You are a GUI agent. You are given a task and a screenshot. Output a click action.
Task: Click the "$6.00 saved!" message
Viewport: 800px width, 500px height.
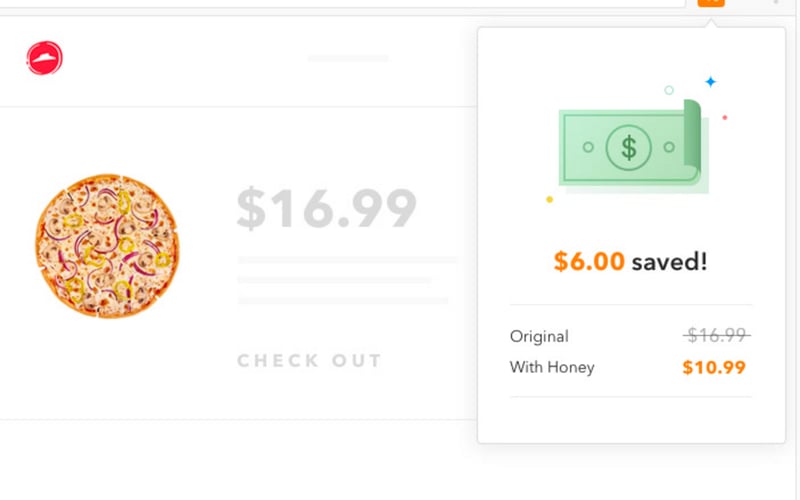point(630,262)
